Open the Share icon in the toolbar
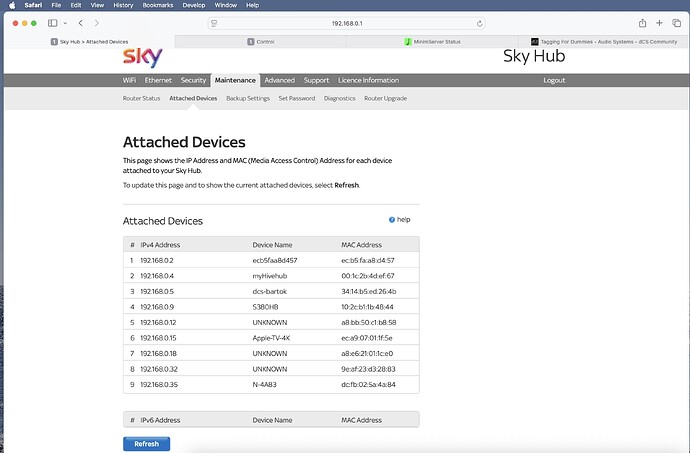This screenshot has height=453, width=690. point(642,23)
